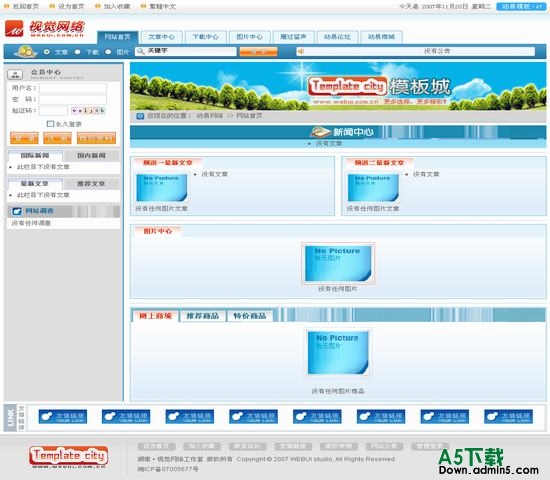Select the 网上商城 shop tab

[155, 316]
